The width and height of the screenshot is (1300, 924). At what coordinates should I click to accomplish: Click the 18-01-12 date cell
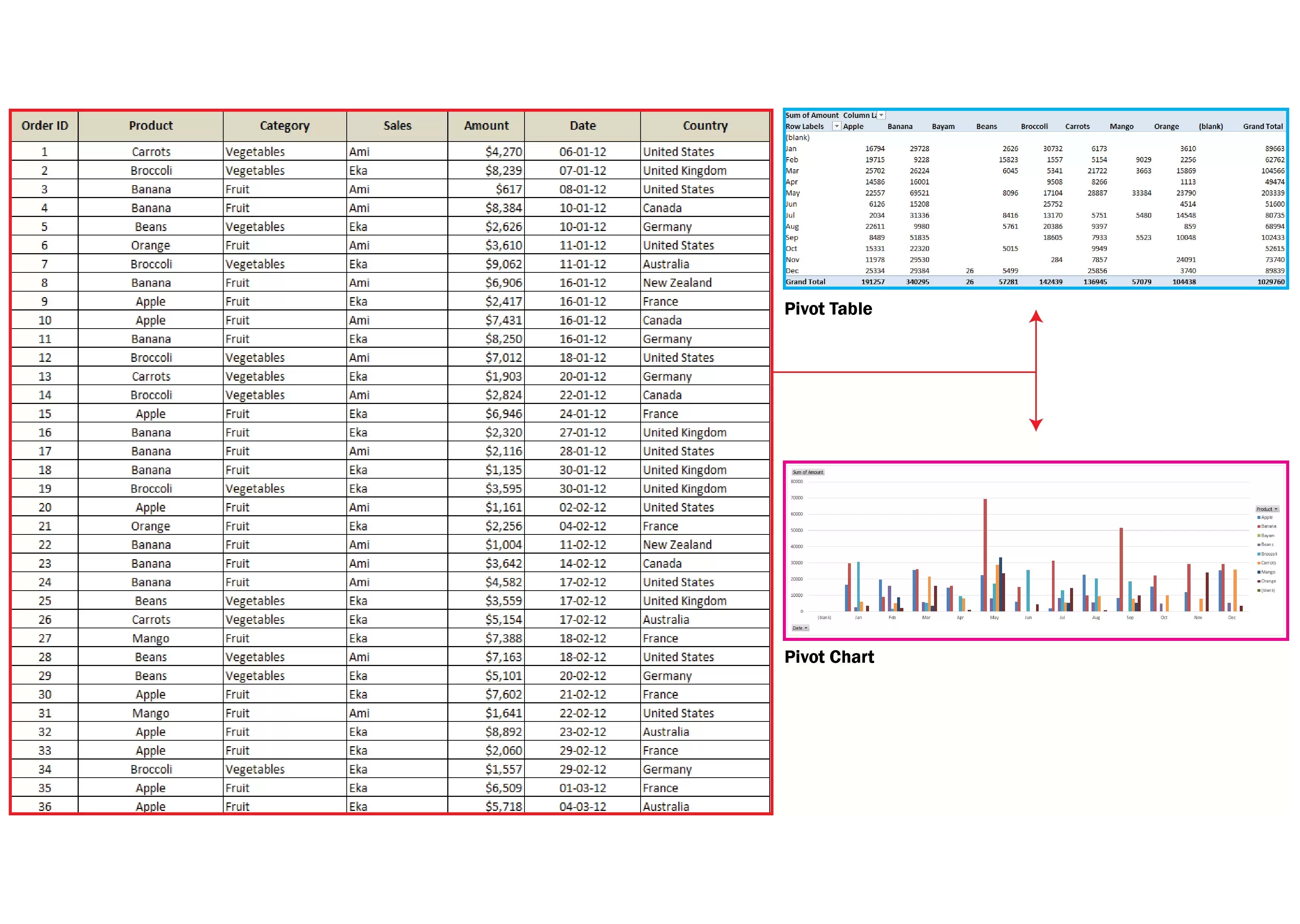pyautogui.click(x=583, y=358)
